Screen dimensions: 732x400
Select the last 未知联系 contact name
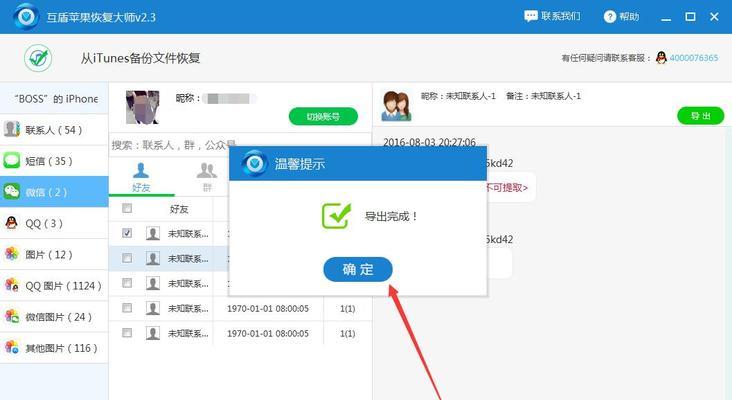188,333
